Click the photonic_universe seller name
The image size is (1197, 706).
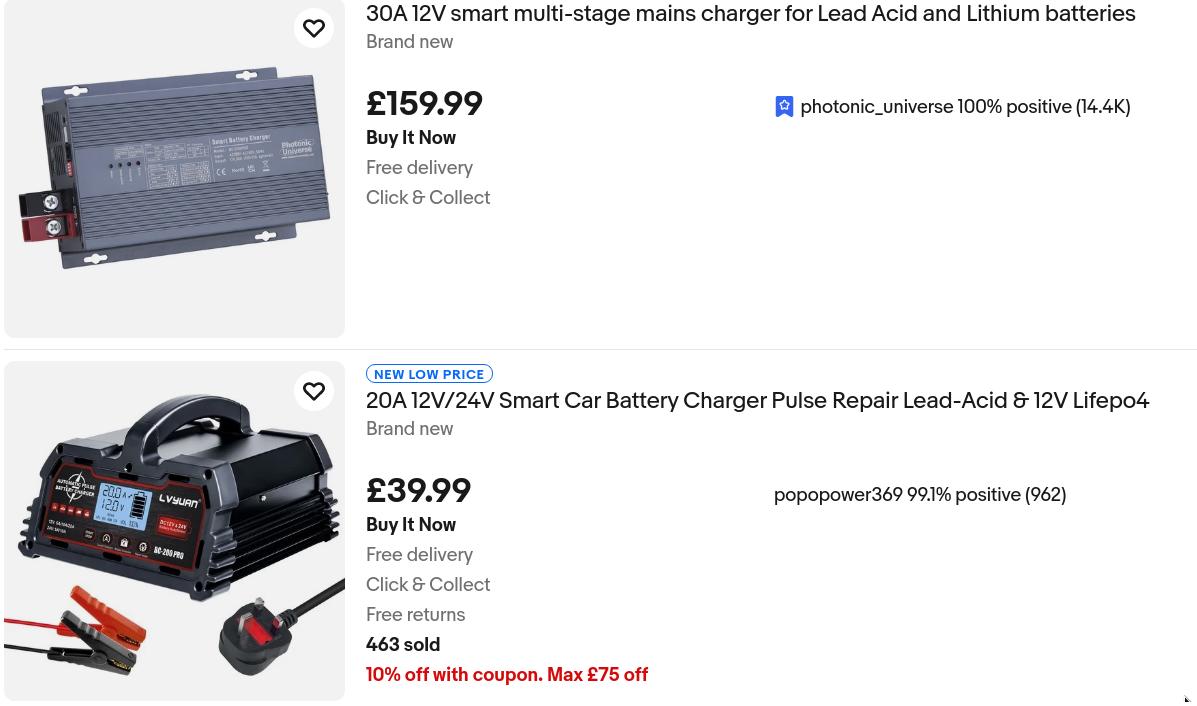(876, 107)
